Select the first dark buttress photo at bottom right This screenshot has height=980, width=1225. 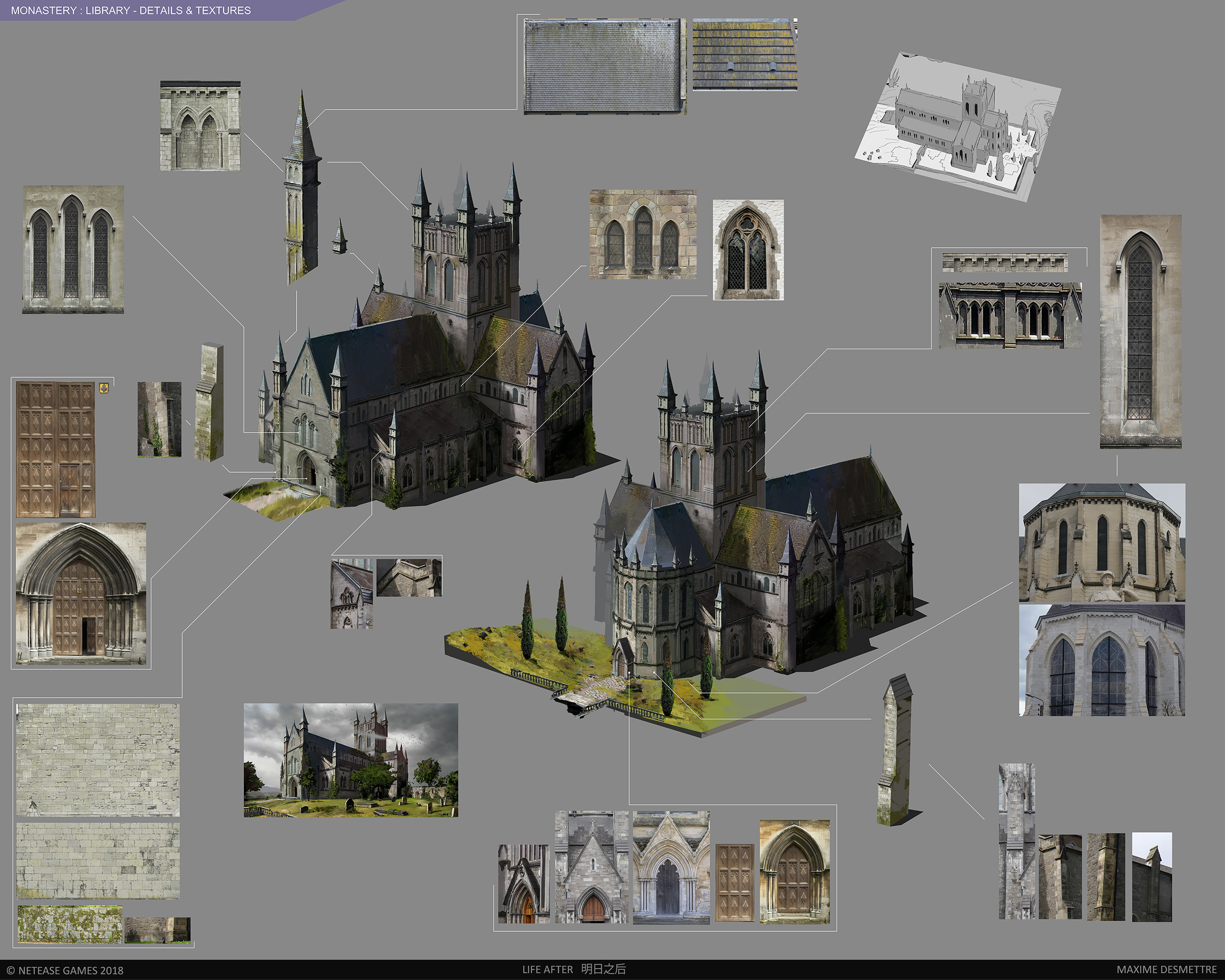(x=1060, y=876)
